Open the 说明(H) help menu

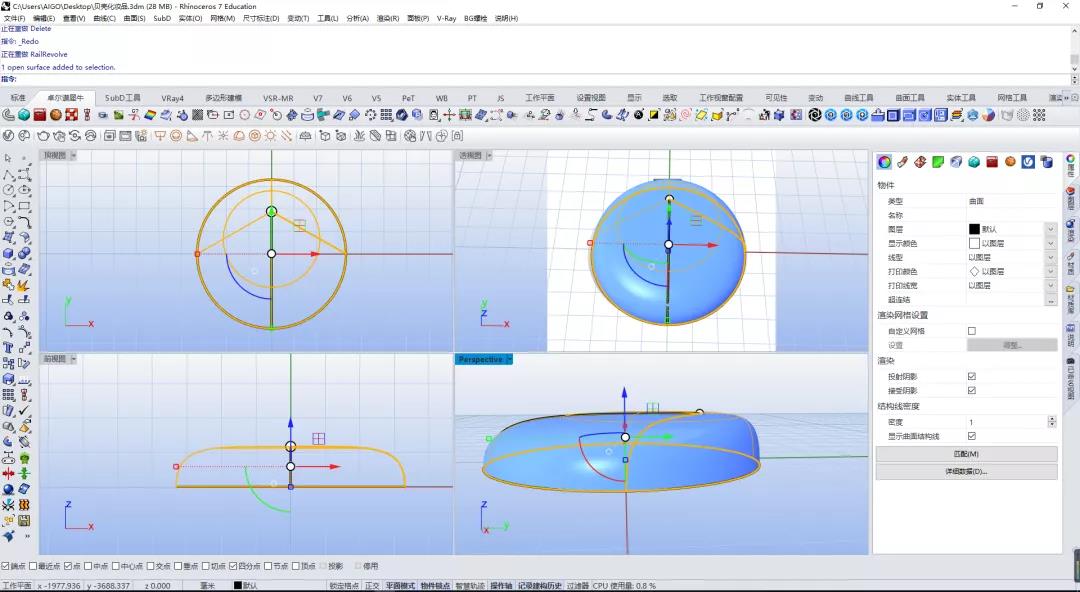click(x=506, y=19)
